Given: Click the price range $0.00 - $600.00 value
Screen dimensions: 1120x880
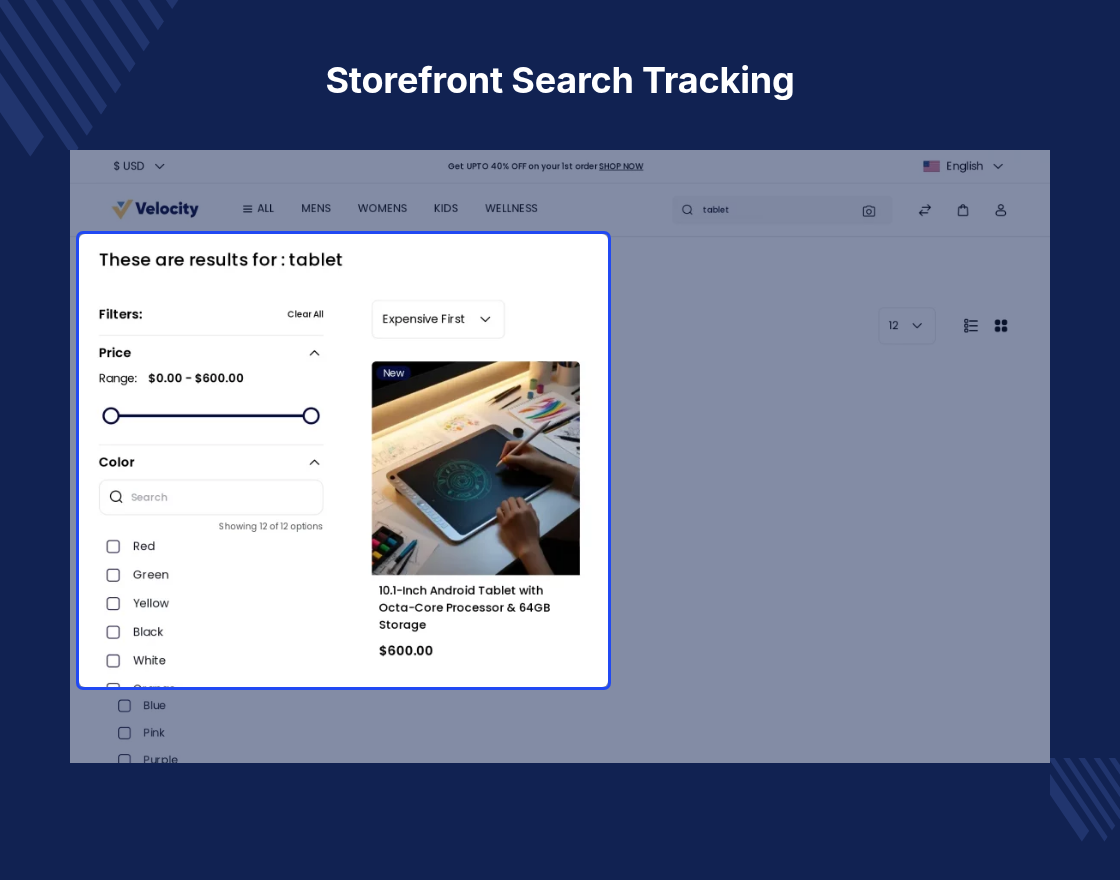Looking at the screenshot, I should click(196, 378).
